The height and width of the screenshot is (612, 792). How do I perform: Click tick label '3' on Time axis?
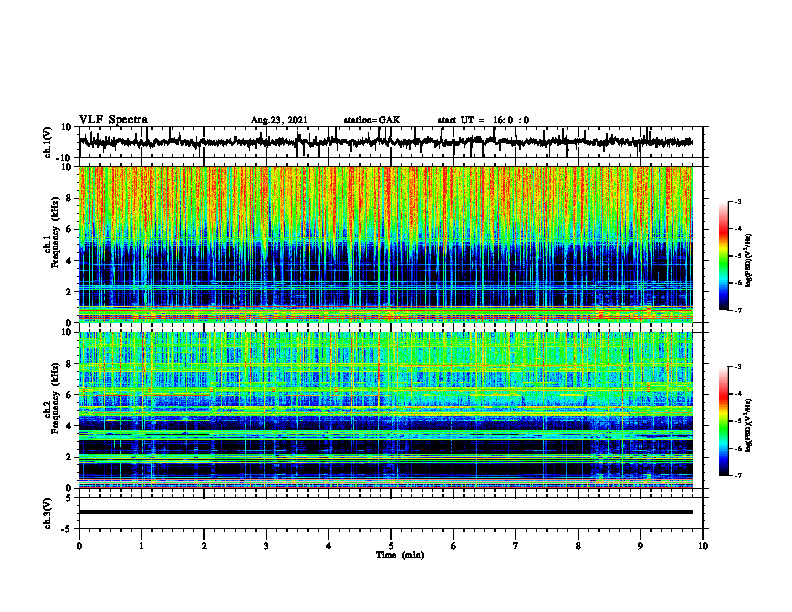[266, 546]
